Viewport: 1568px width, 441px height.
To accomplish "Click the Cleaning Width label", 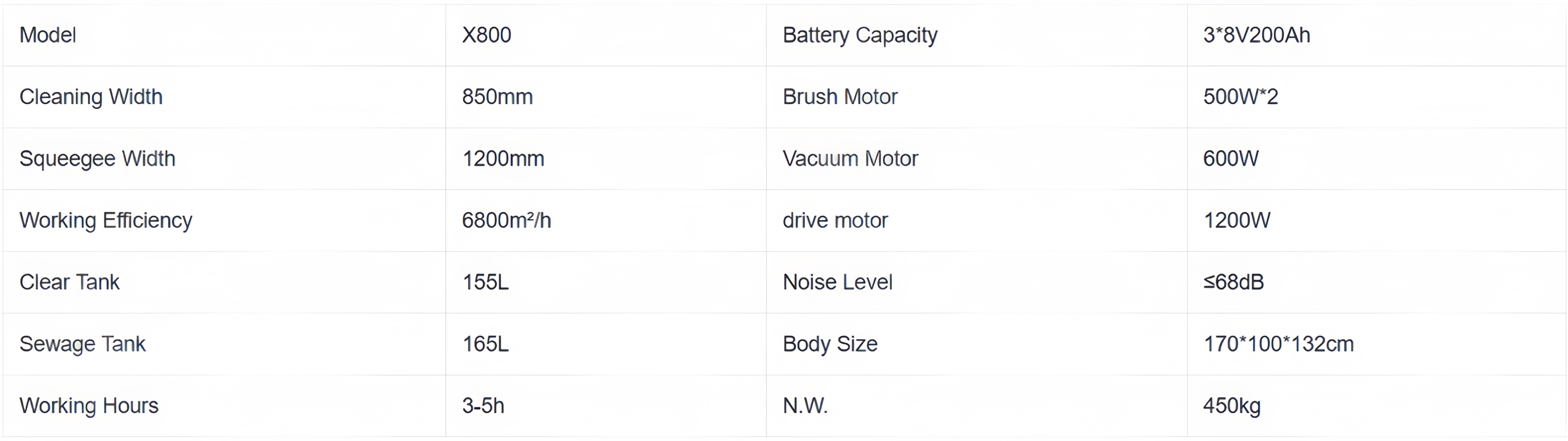I will 91,97.
